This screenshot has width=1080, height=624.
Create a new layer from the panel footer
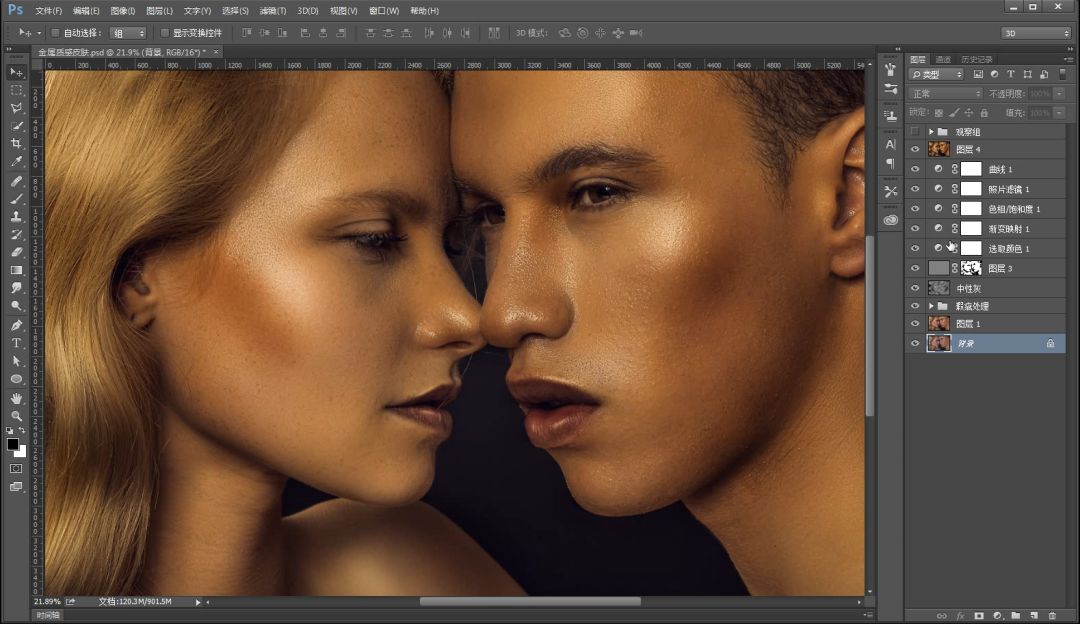(1033, 616)
